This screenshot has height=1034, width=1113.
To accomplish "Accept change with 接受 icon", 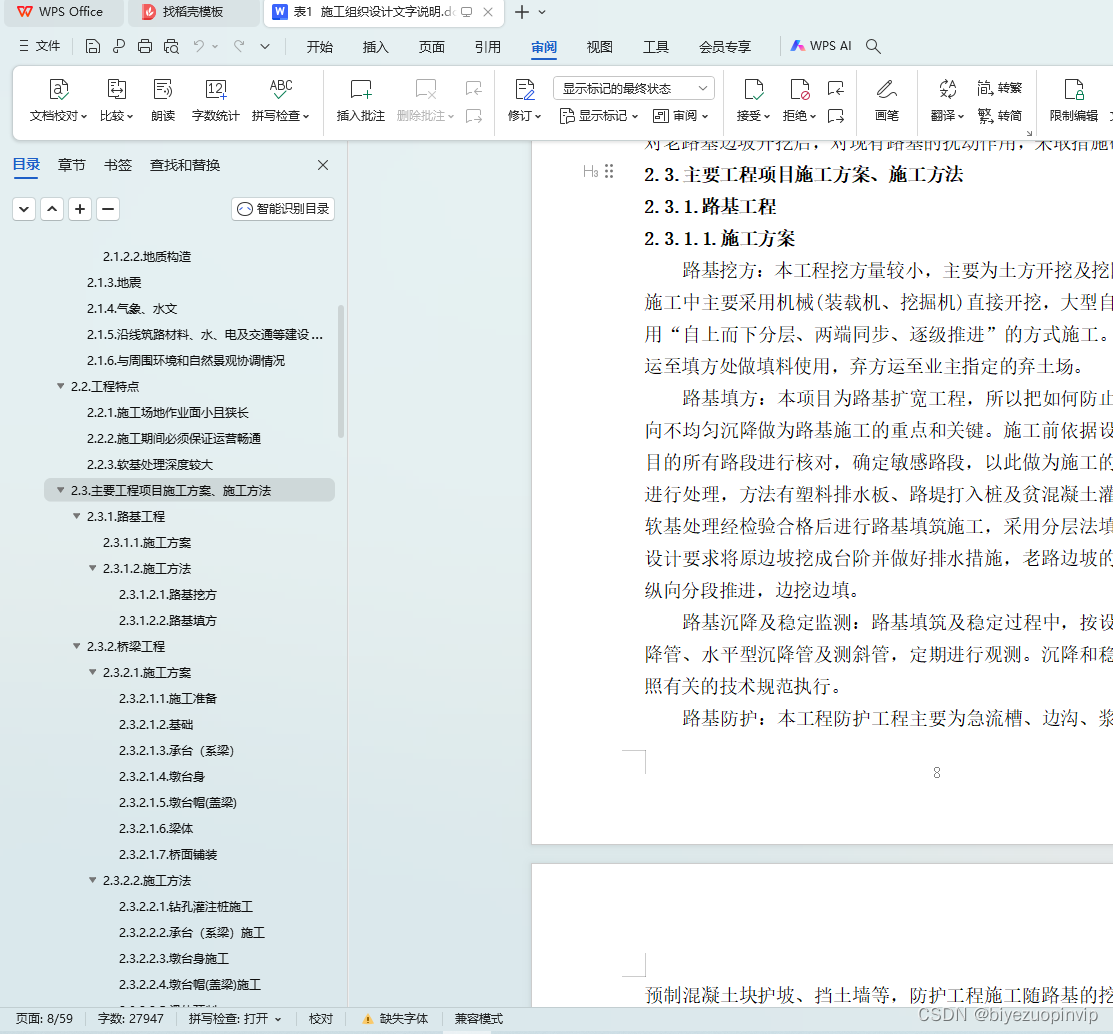I will pos(753,90).
